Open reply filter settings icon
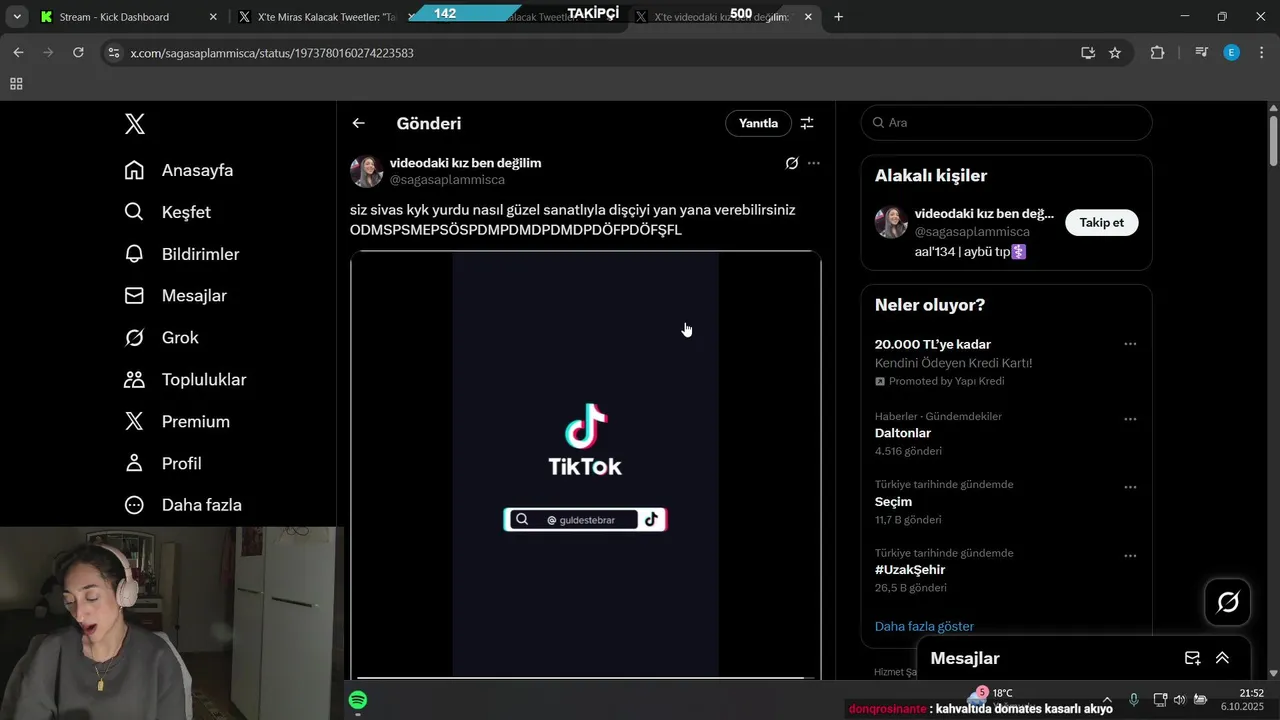Screen dimensions: 1280x720 coord(807,123)
